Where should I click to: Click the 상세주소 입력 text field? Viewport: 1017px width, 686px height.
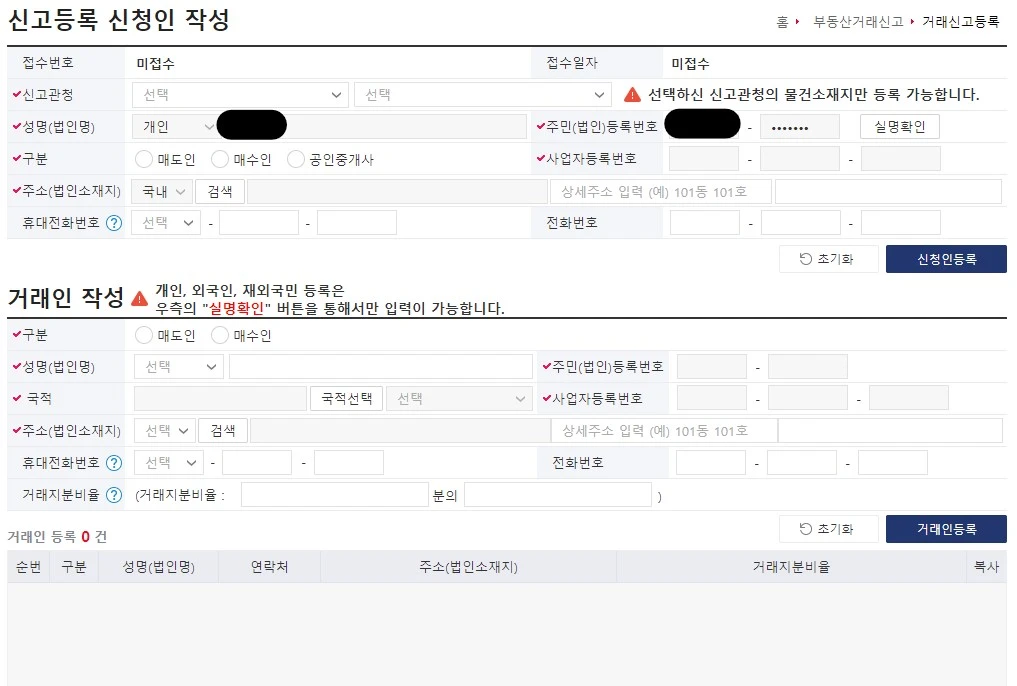pos(660,190)
